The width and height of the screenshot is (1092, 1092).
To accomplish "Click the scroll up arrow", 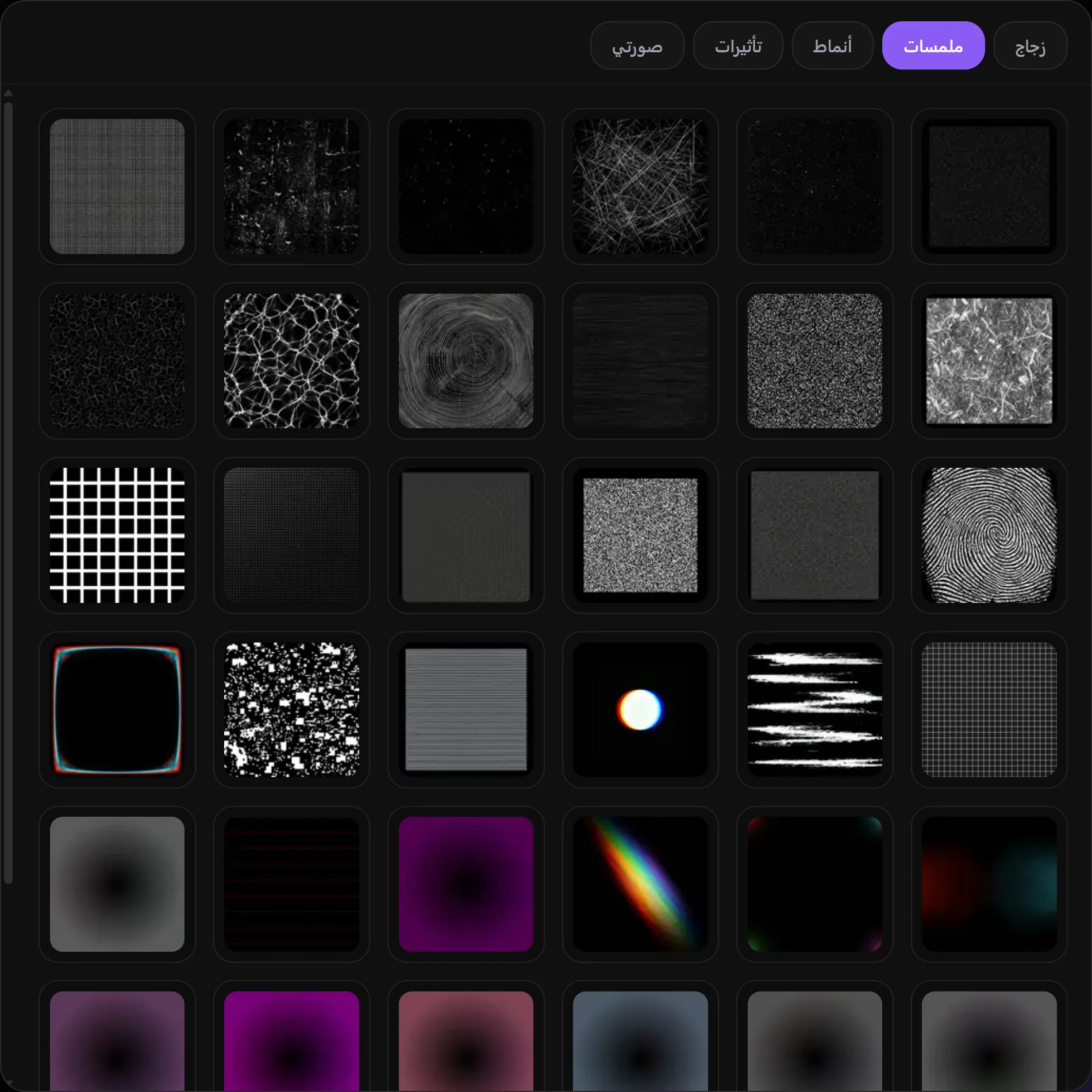I will [8, 93].
